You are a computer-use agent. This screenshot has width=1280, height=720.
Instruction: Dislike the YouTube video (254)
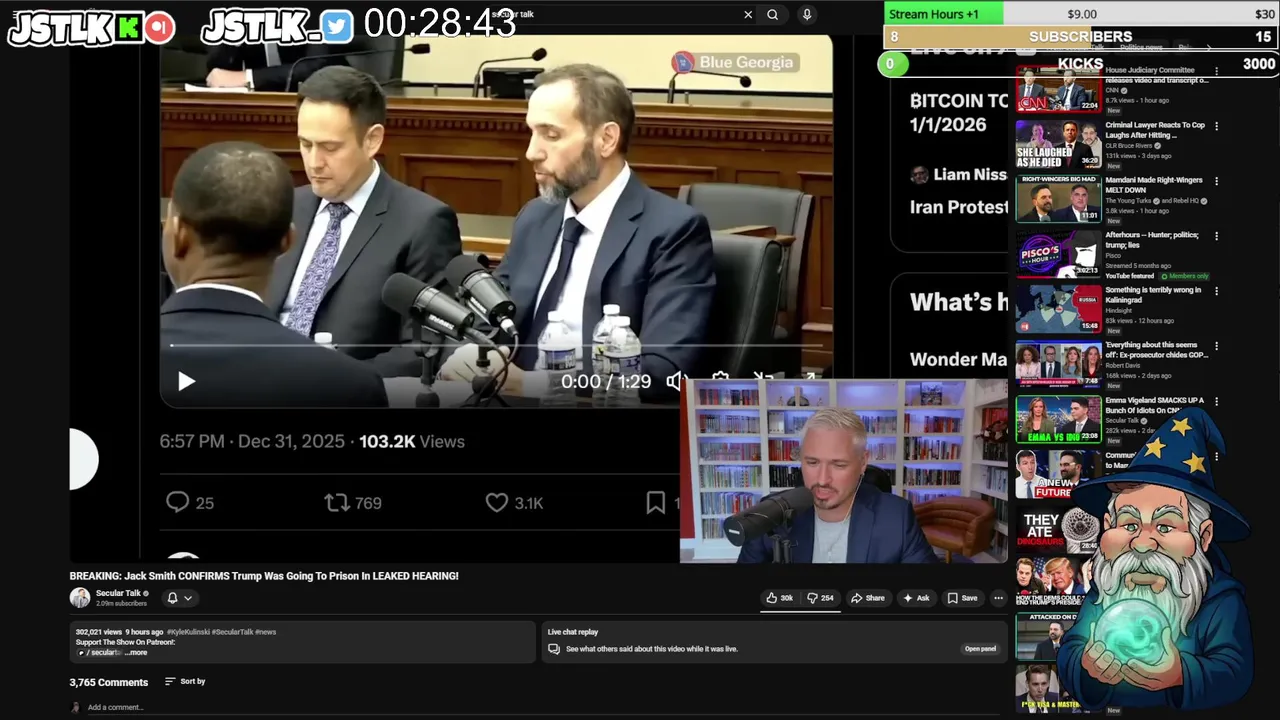[820, 598]
